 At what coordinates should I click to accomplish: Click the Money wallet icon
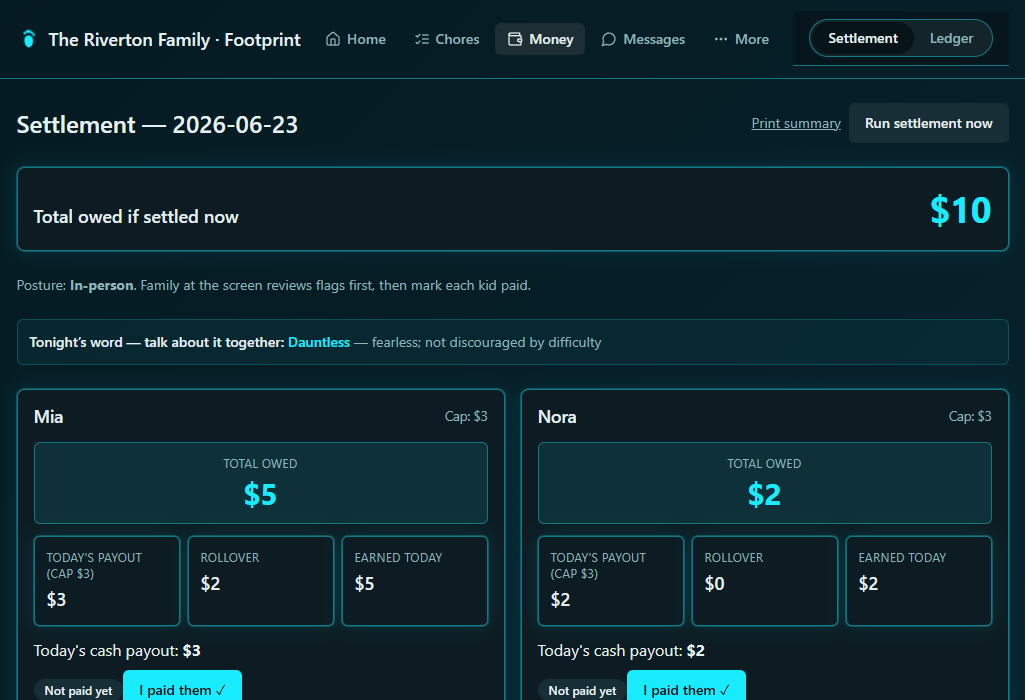[515, 39]
